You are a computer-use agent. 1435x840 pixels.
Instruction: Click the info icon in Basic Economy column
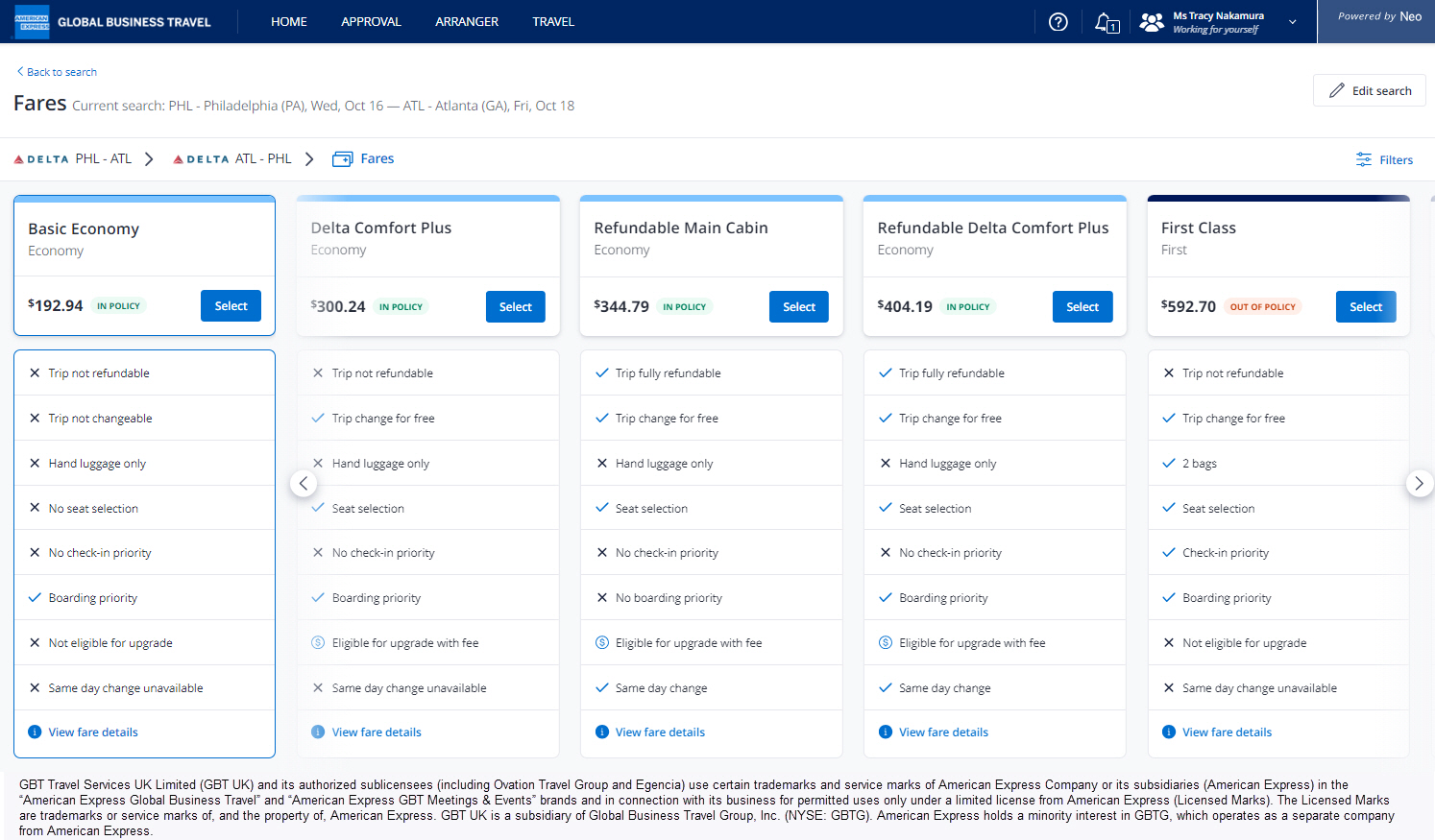point(35,732)
